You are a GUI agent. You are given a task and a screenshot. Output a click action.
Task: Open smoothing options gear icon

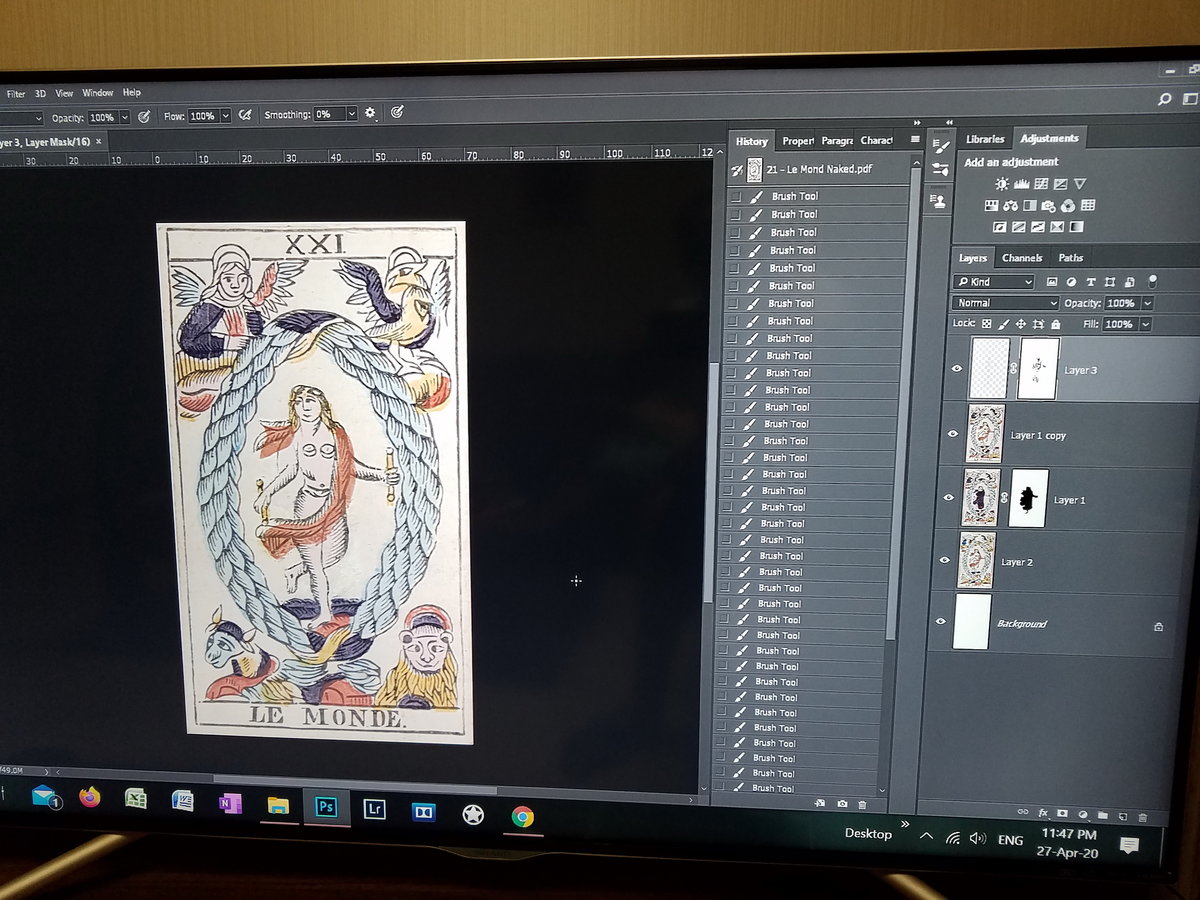(370, 114)
